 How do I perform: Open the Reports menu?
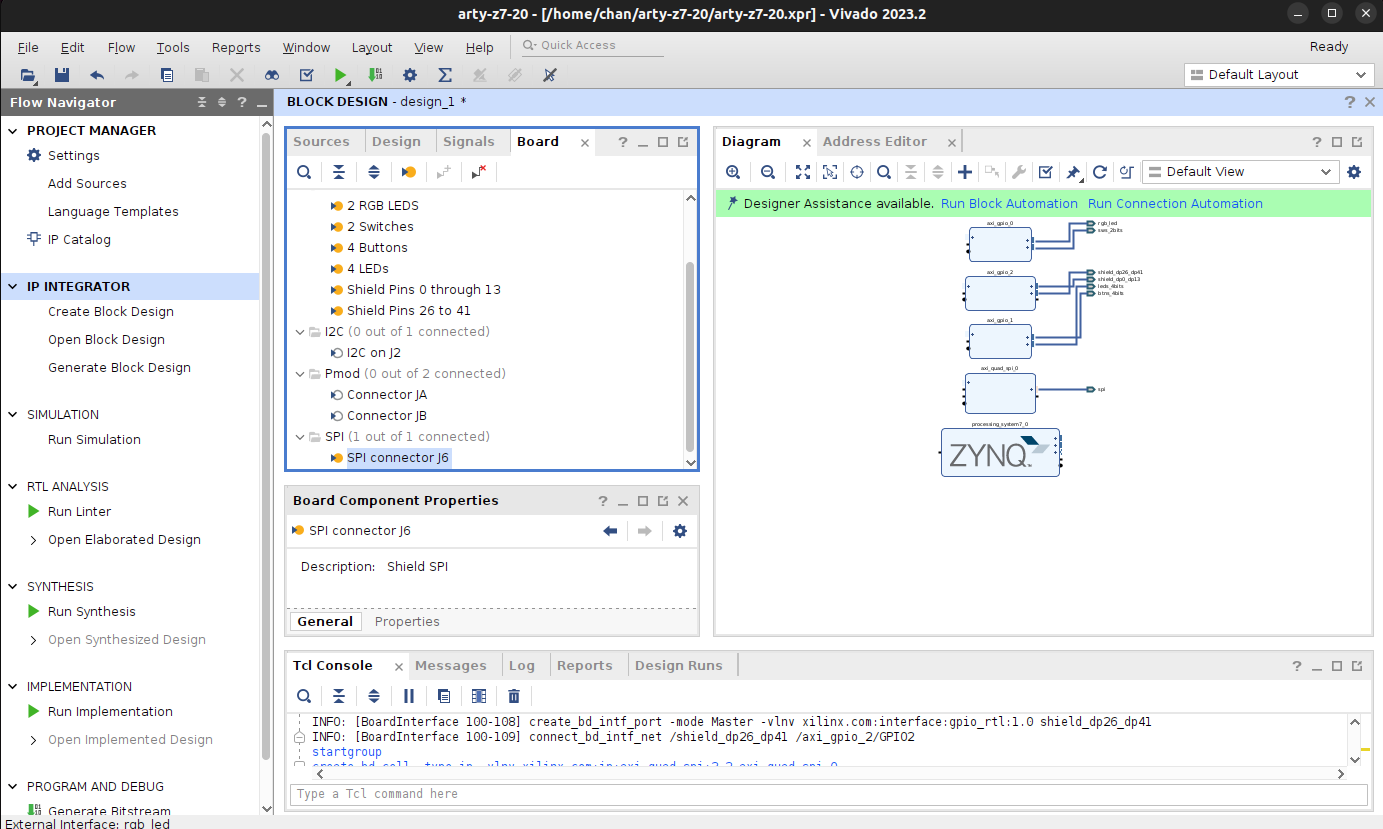point(236,47)
